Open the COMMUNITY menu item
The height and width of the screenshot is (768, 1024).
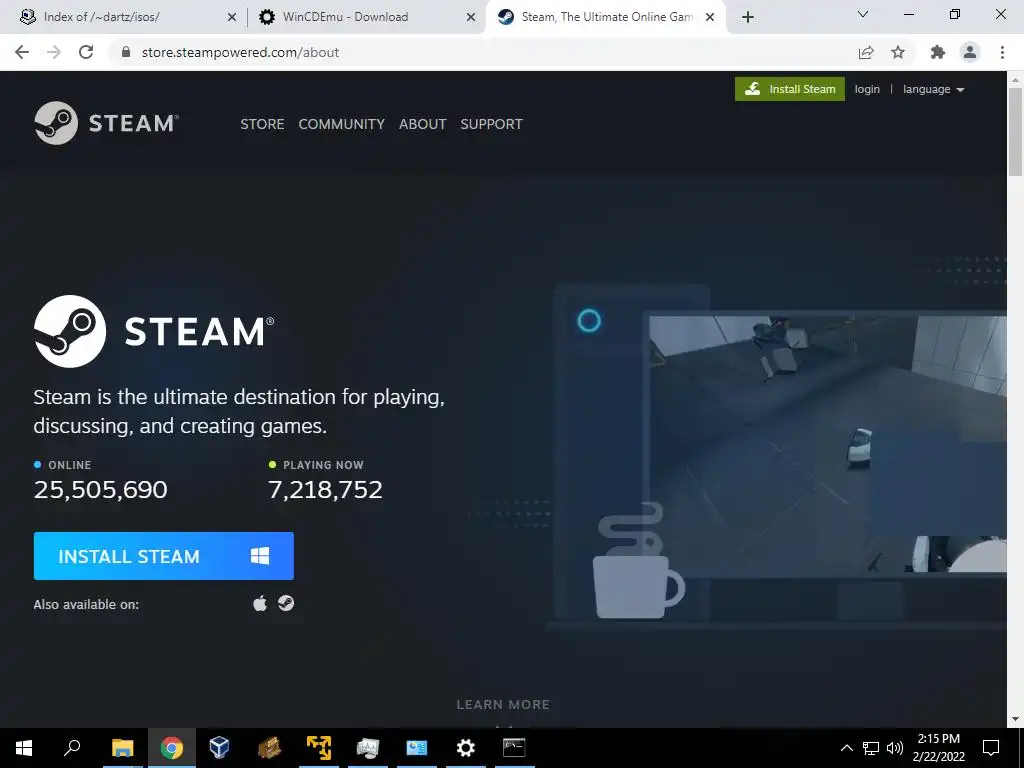[342, 124]
